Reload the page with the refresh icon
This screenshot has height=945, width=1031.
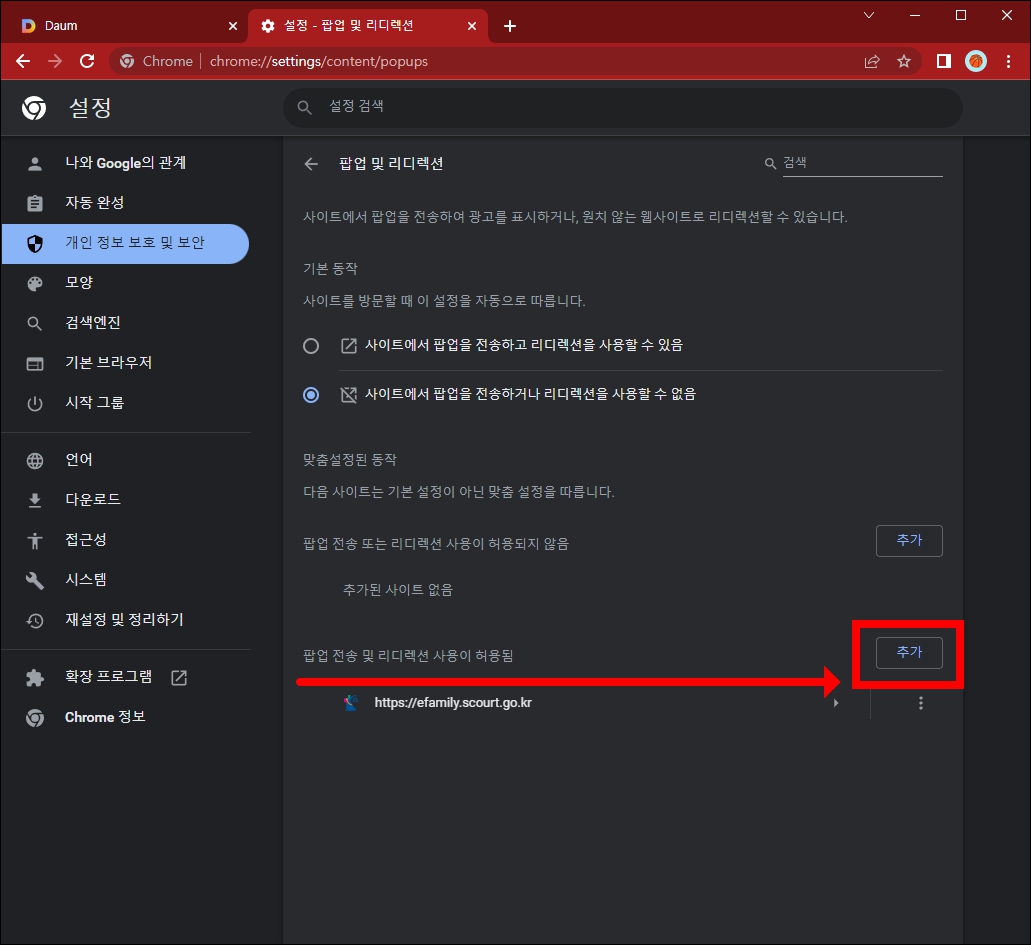coord(87,61)
